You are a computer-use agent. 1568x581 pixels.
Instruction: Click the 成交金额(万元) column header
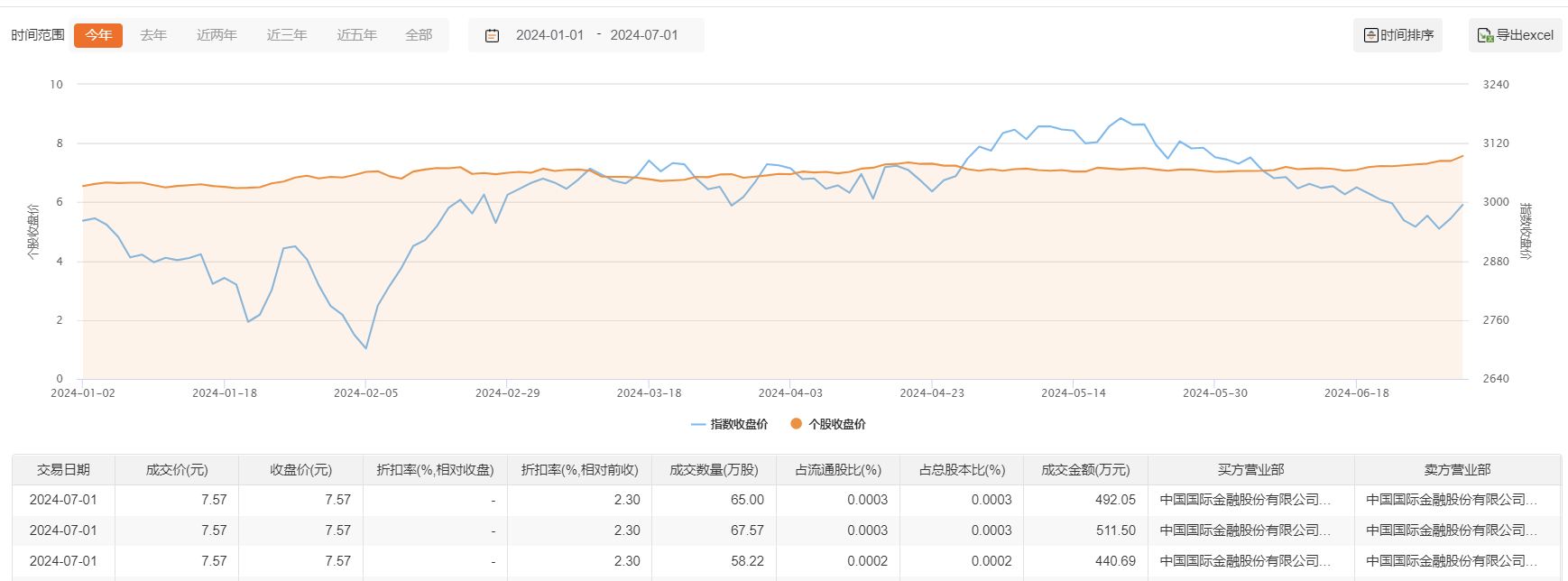[x=1085, y=470]
